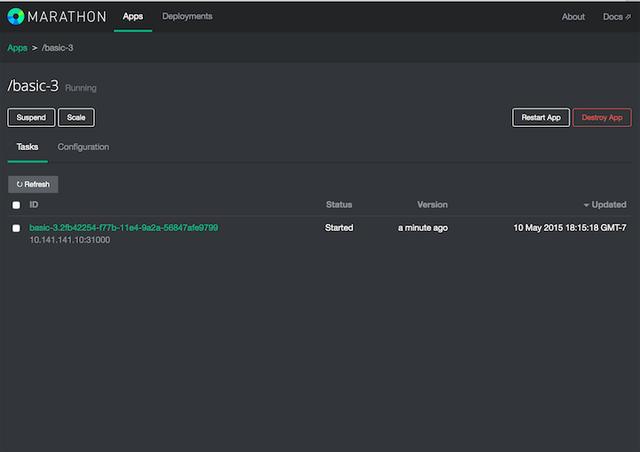Click the /basic-3 page heading

[33, 86]
